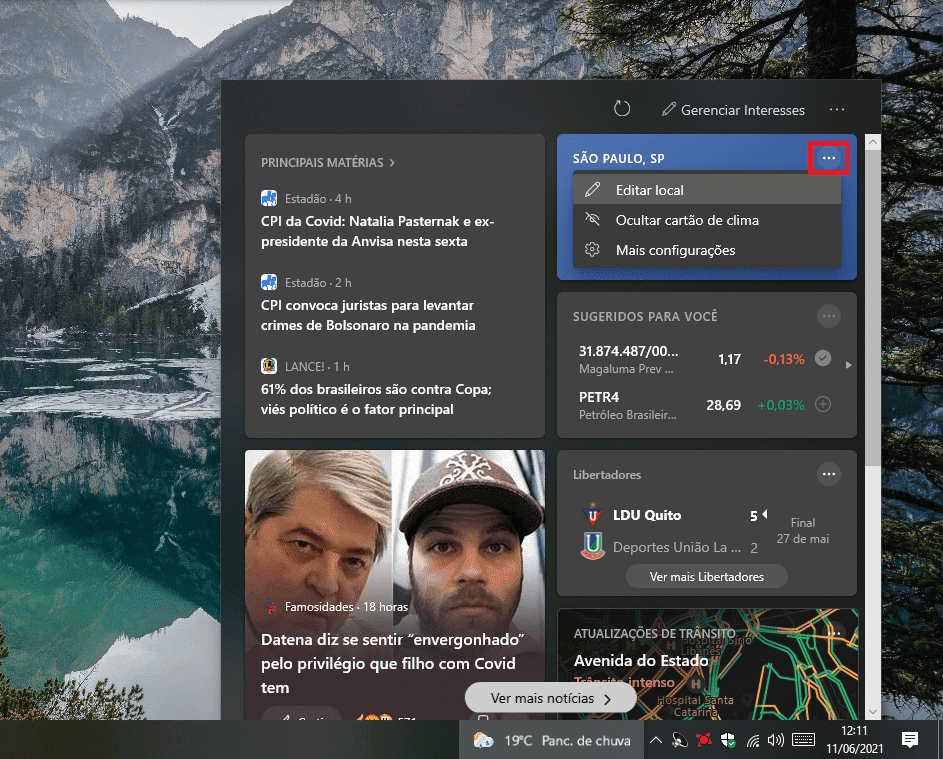Click the taskbar weather 19°C Panc. de chuva widget
Image resolution: width=943 pixels, height=759 pixels.
pyautogui.click(x=551, y=740)
